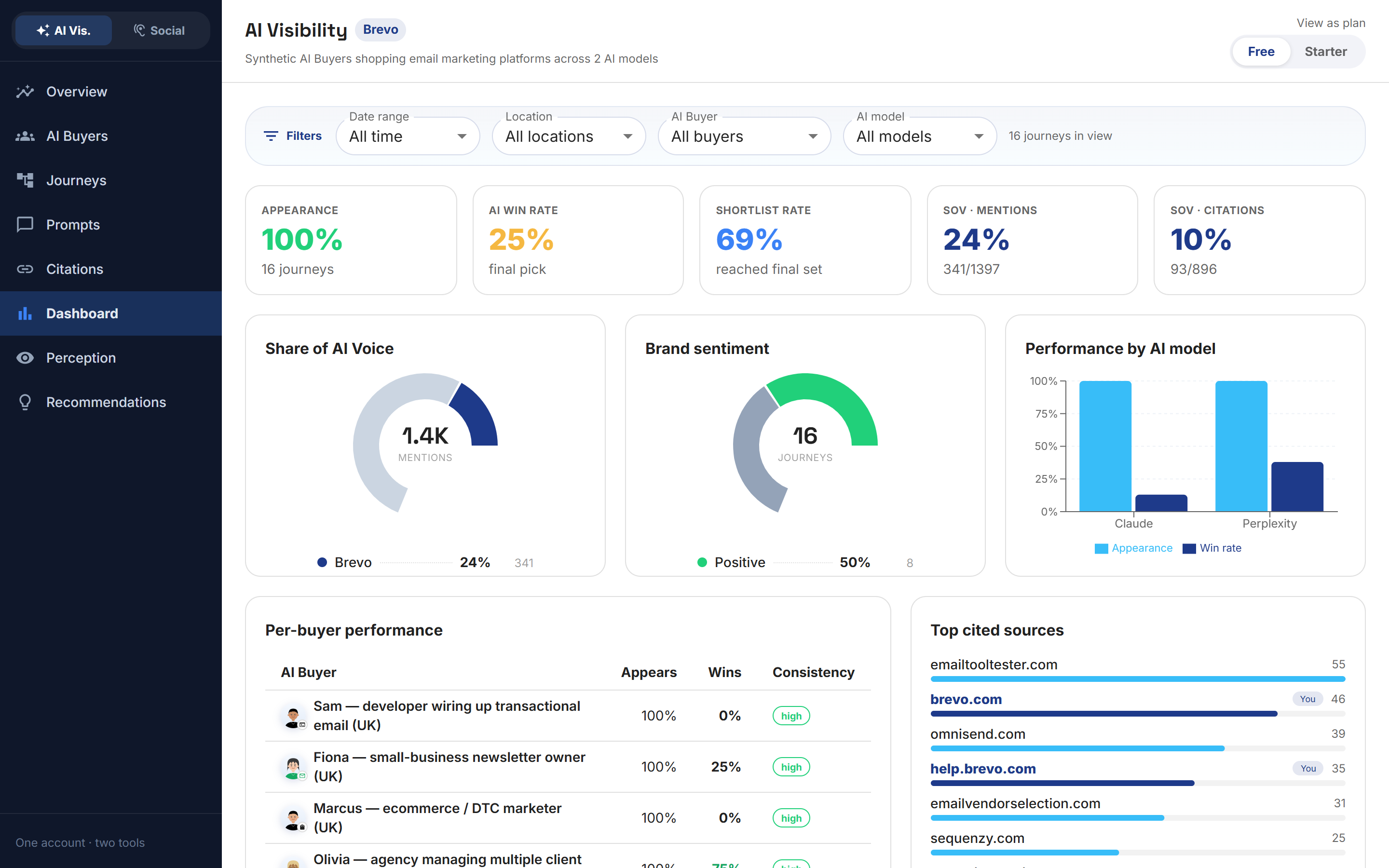Open the Recommendations page
Viewport: 1389px width, 868px height.
[111, 403]
